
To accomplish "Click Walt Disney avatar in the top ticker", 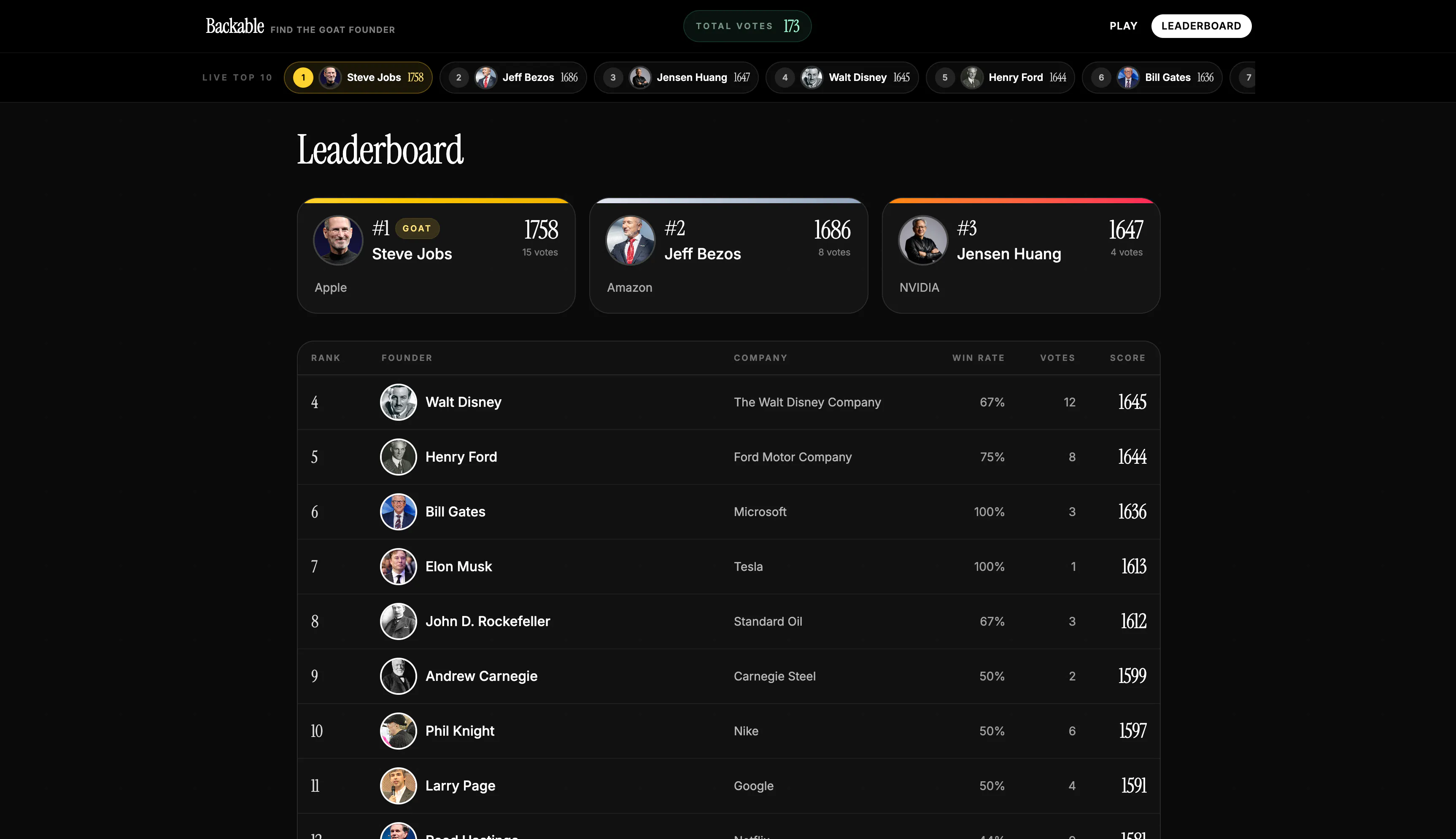I will click(x=812, y=77).
